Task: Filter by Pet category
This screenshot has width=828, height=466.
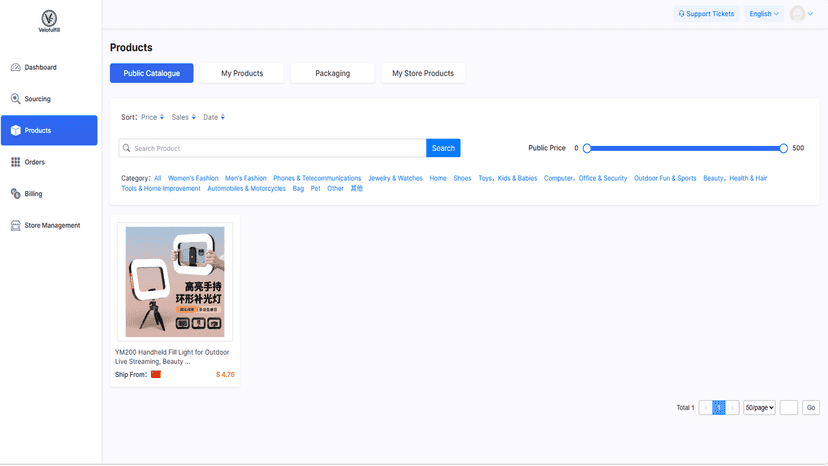Action: point(315,189)
